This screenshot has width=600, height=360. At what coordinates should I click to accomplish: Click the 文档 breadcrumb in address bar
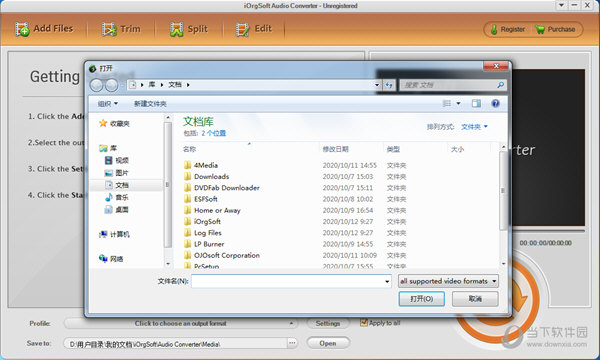tap(175, 85)
